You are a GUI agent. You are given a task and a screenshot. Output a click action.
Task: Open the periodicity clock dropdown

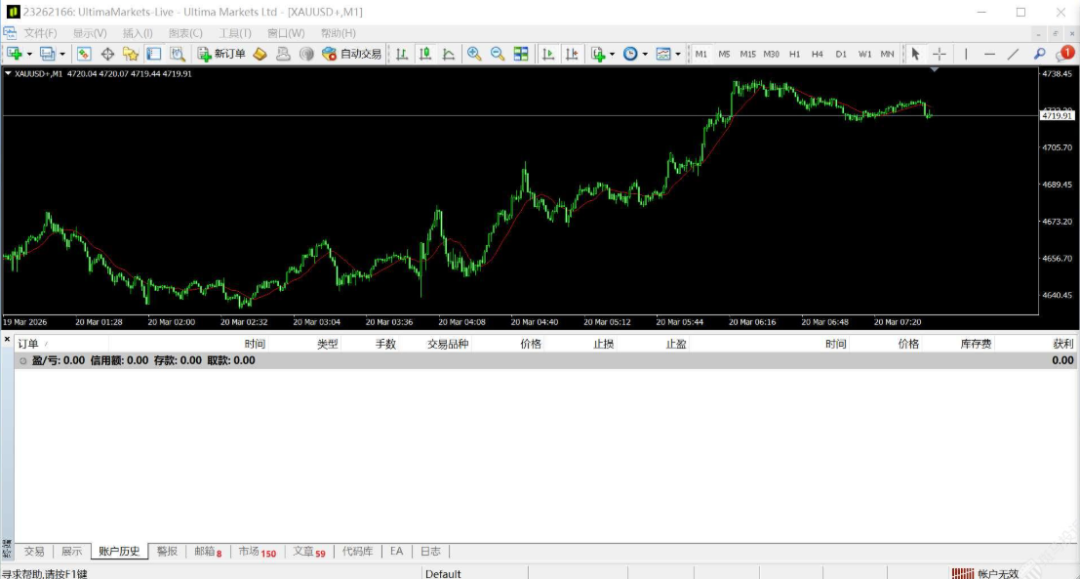(645, 54)
